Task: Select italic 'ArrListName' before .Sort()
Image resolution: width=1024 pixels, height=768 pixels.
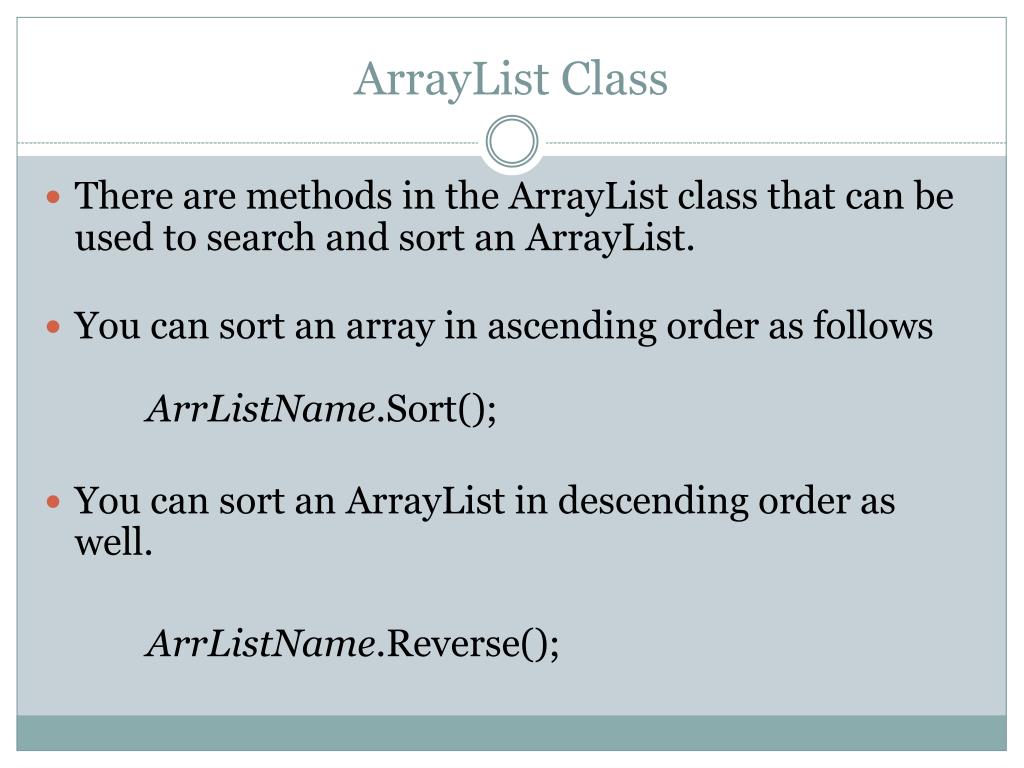Action: click(261, 409)
